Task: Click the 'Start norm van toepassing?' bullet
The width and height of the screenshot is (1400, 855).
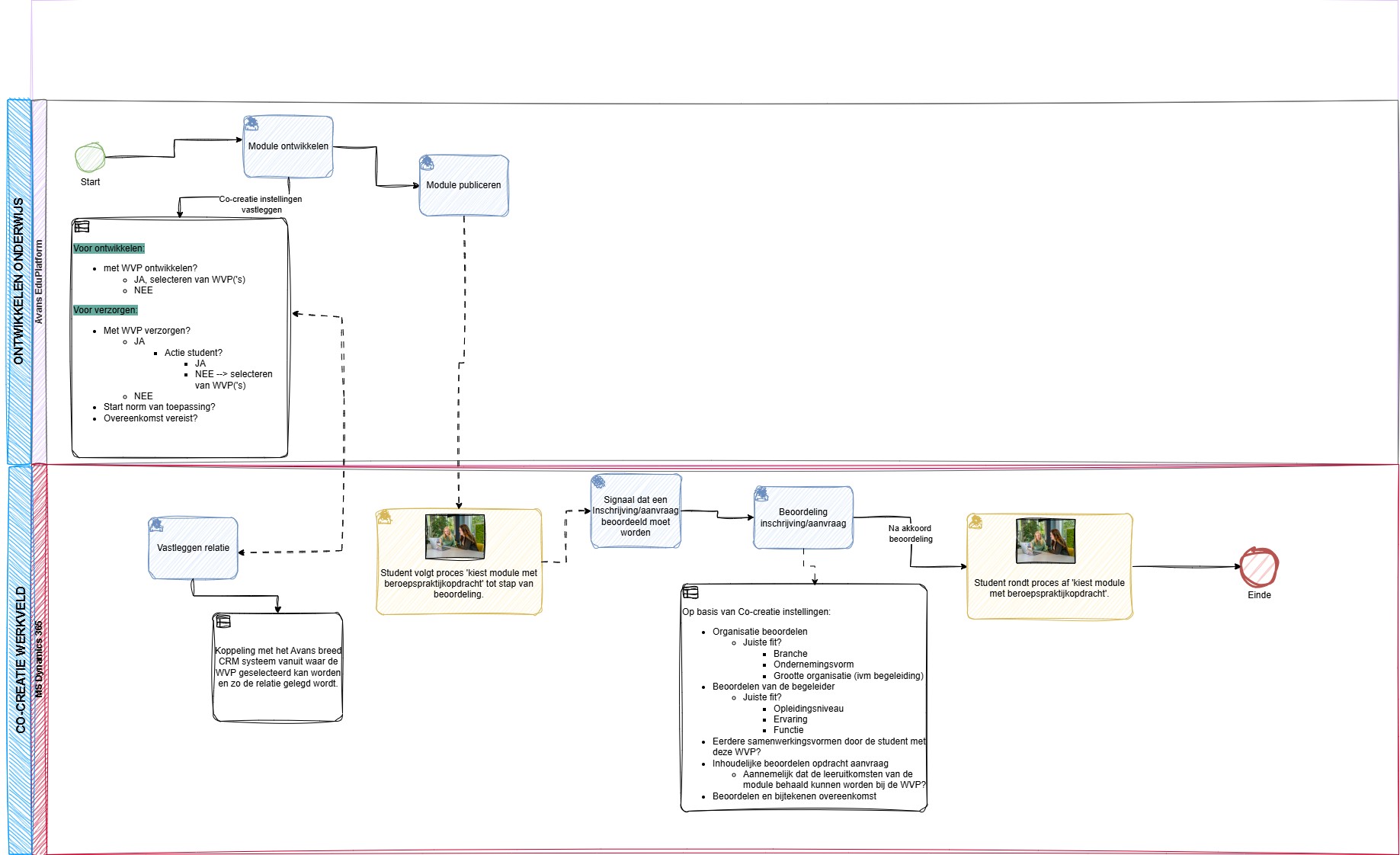Action: [159, 407]
